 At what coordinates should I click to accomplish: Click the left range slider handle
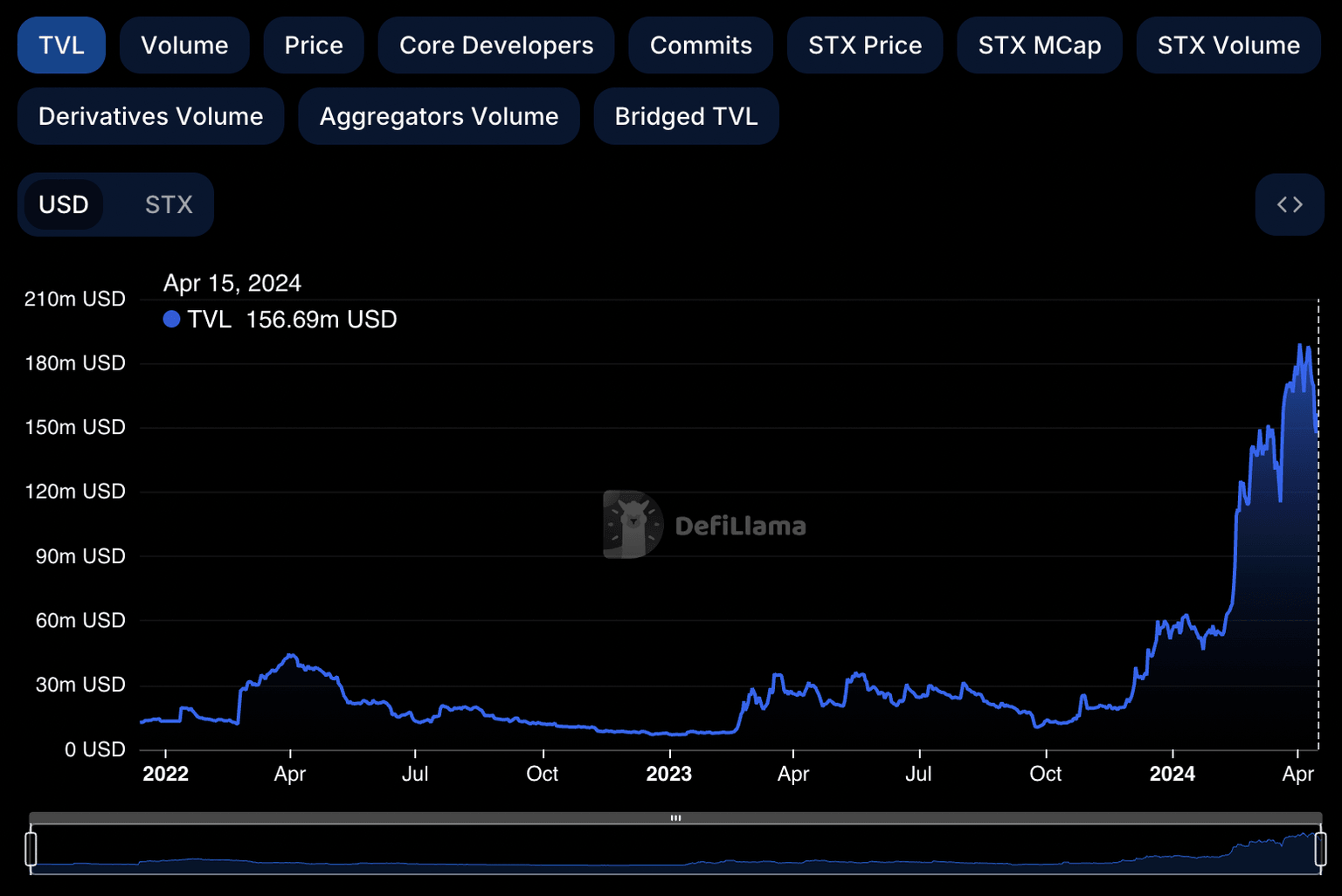point(31,849)
